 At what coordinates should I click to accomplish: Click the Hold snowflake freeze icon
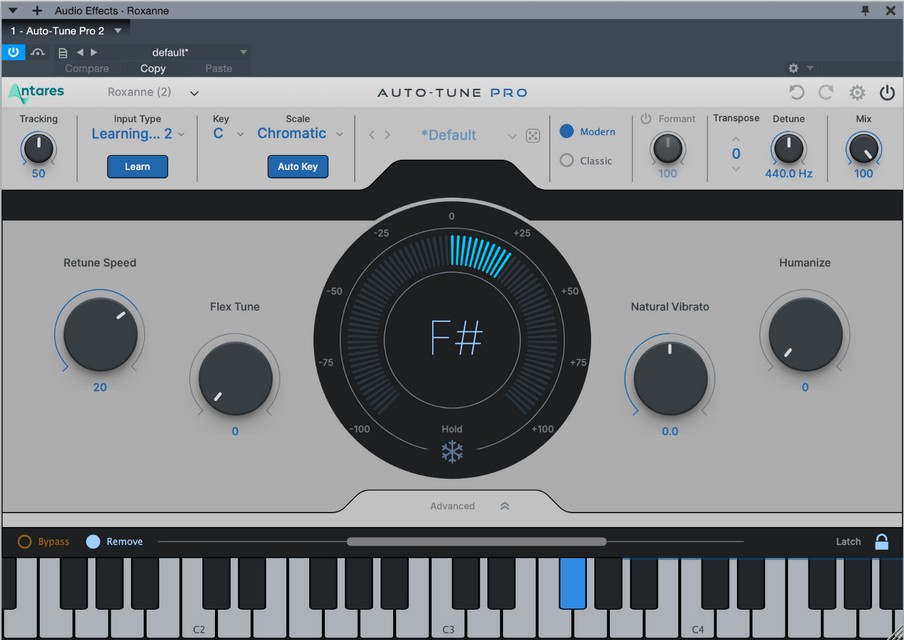point(452,452)
